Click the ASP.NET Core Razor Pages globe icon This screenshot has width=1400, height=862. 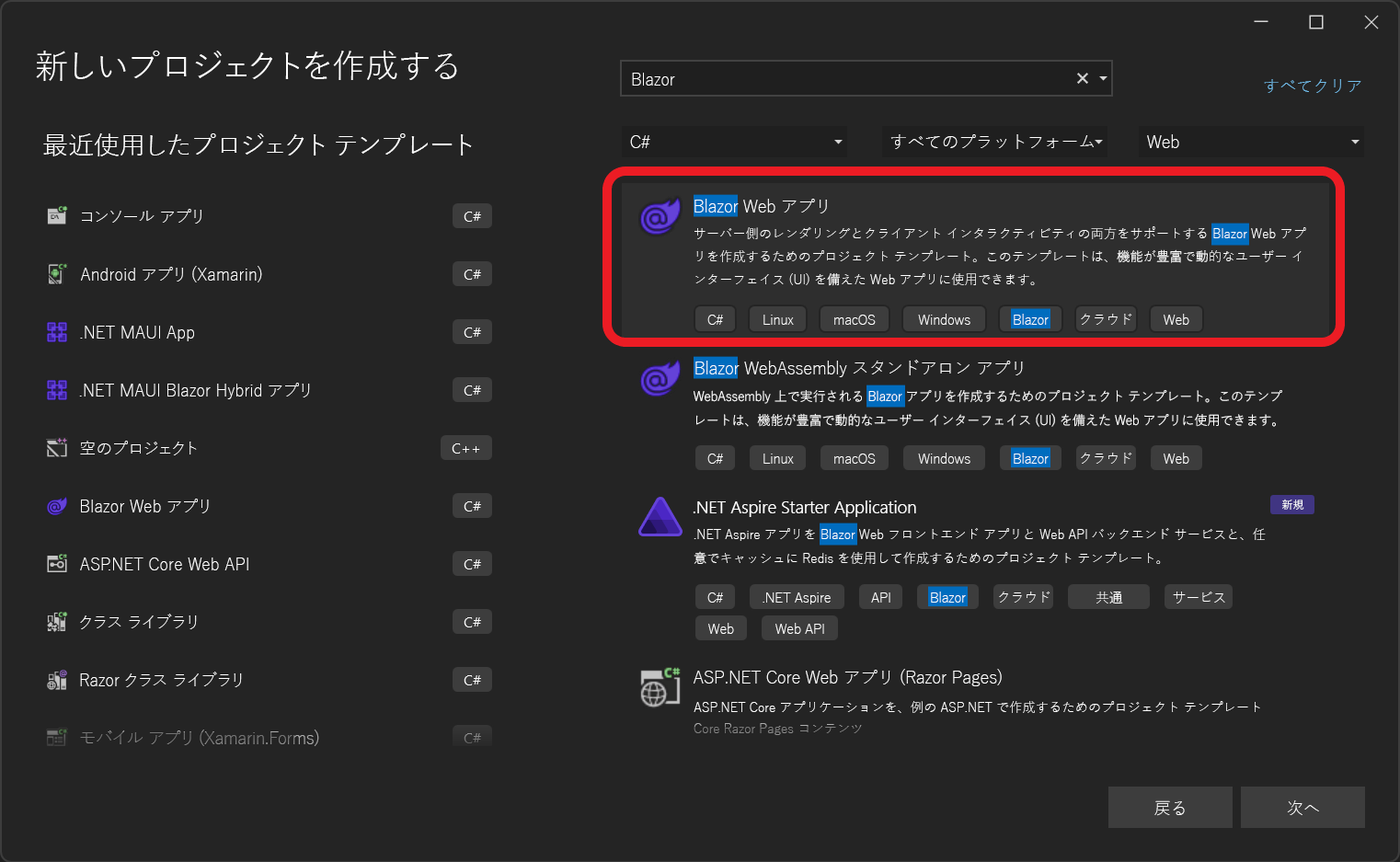[660, 687]
